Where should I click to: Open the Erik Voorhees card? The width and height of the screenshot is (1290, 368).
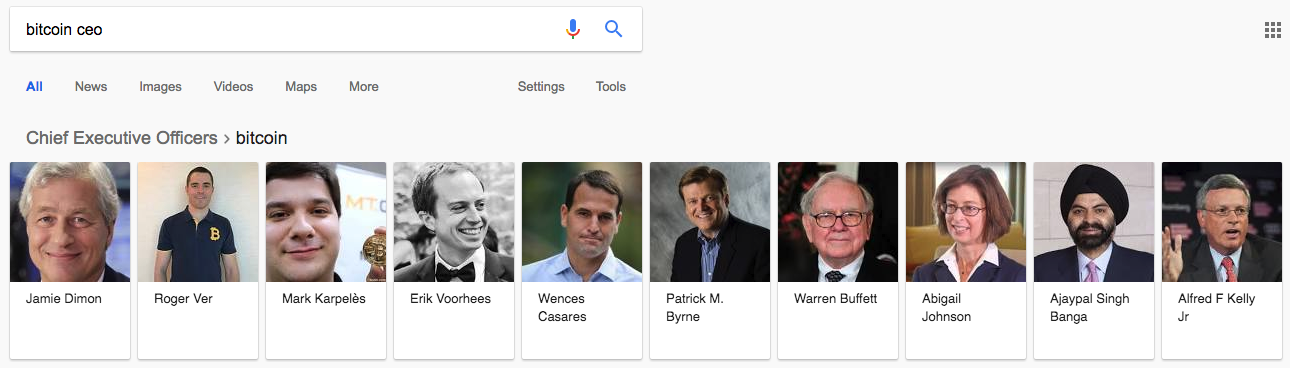click(454, 260)
